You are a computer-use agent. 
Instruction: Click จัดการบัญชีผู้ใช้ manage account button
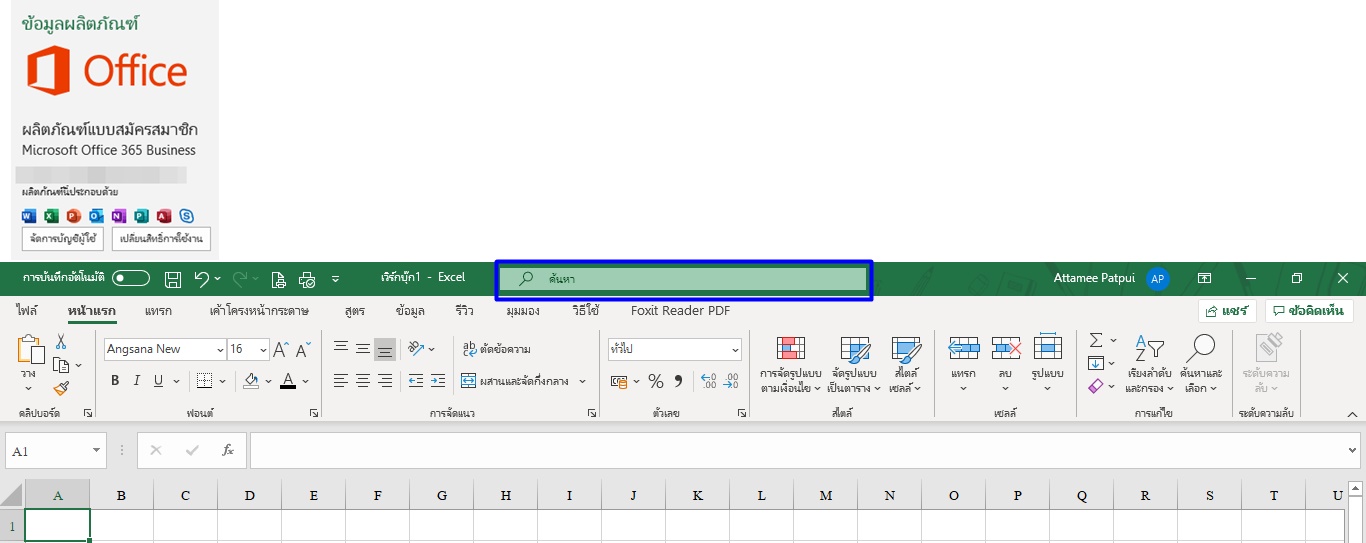click(62, 239)
